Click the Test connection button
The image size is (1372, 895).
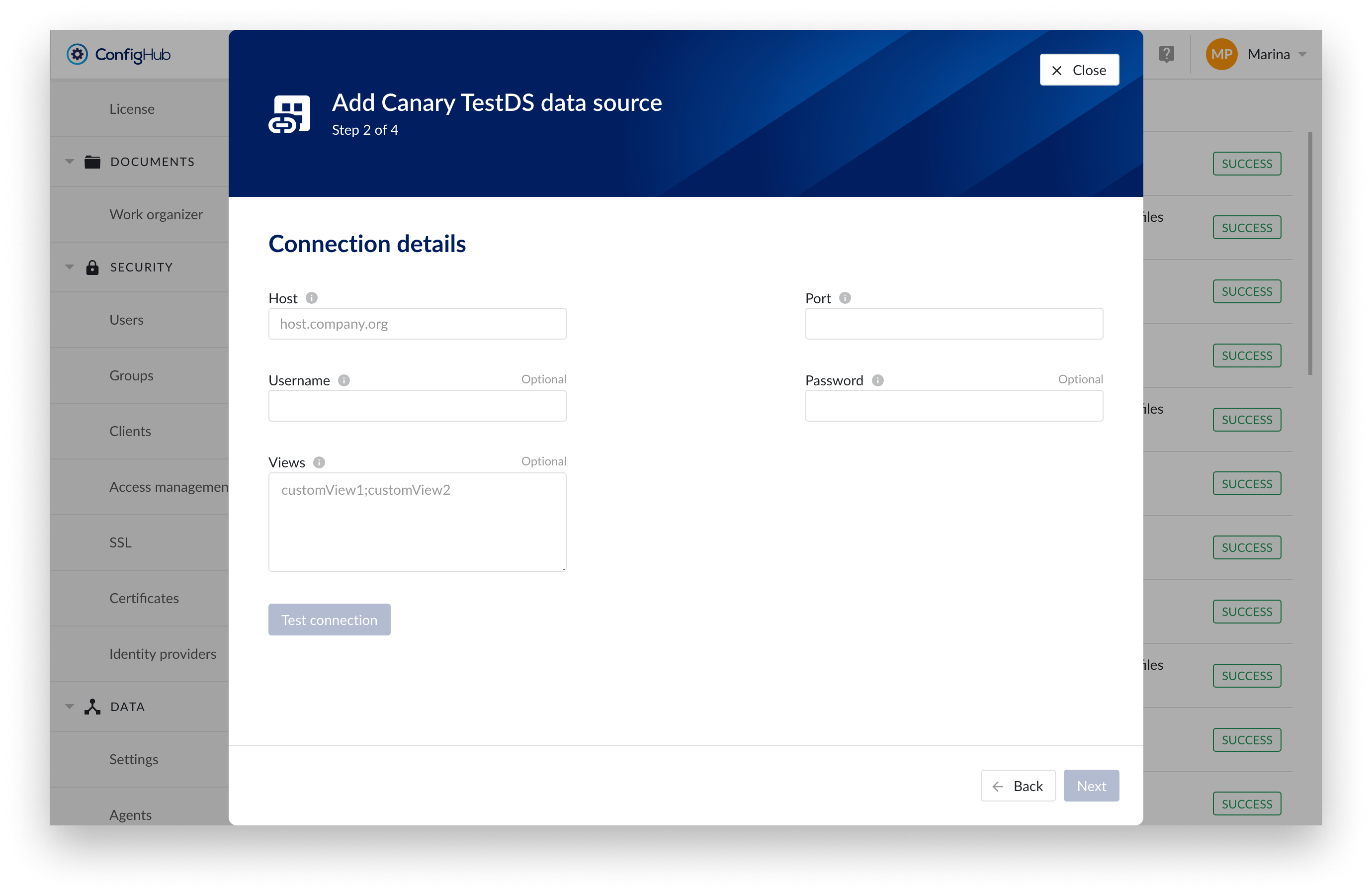click(x=329, y=620)
